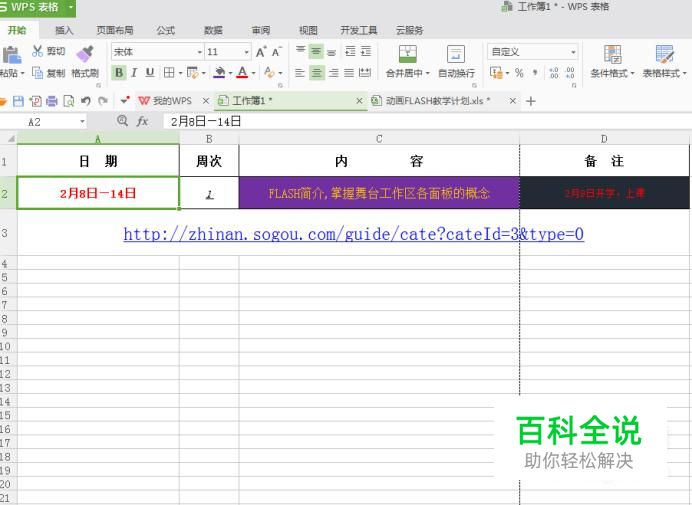Open the font color dropdown arrow

[x=253, y=73]
